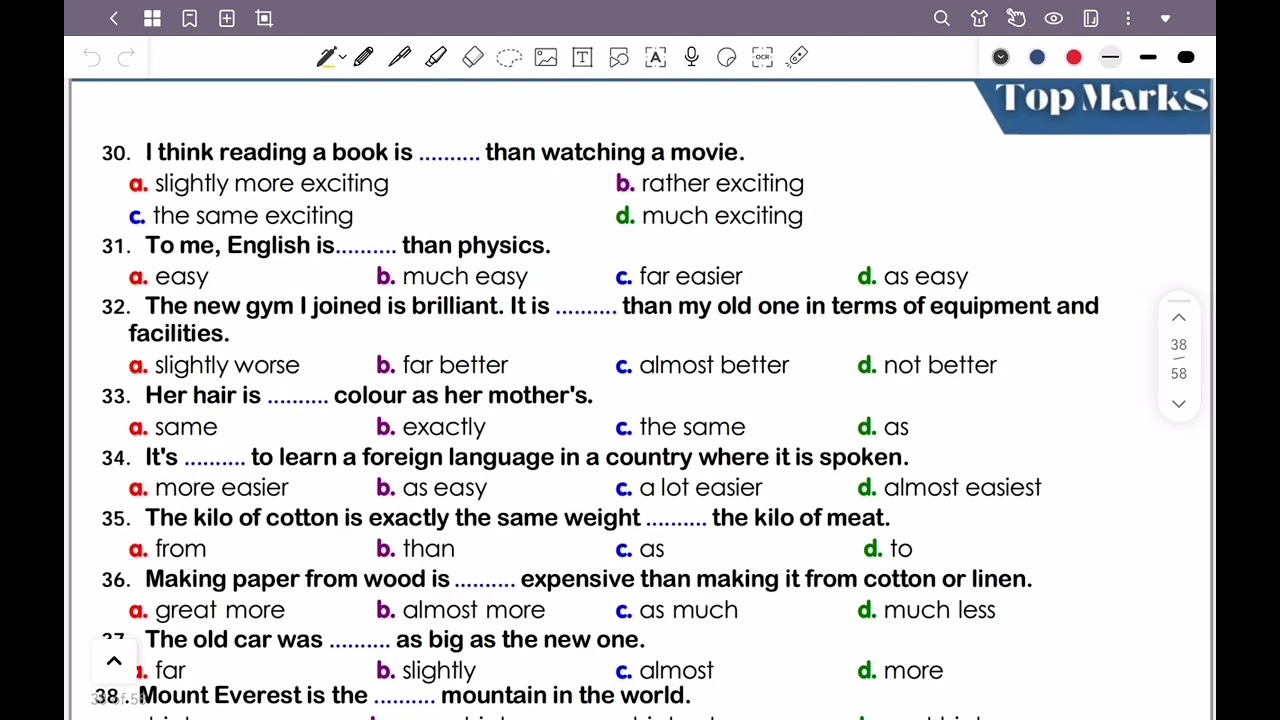Open the page layout icon in top bar
Image resolution: width=1280 pixels, height=720 pixels.
(1091, 18)
